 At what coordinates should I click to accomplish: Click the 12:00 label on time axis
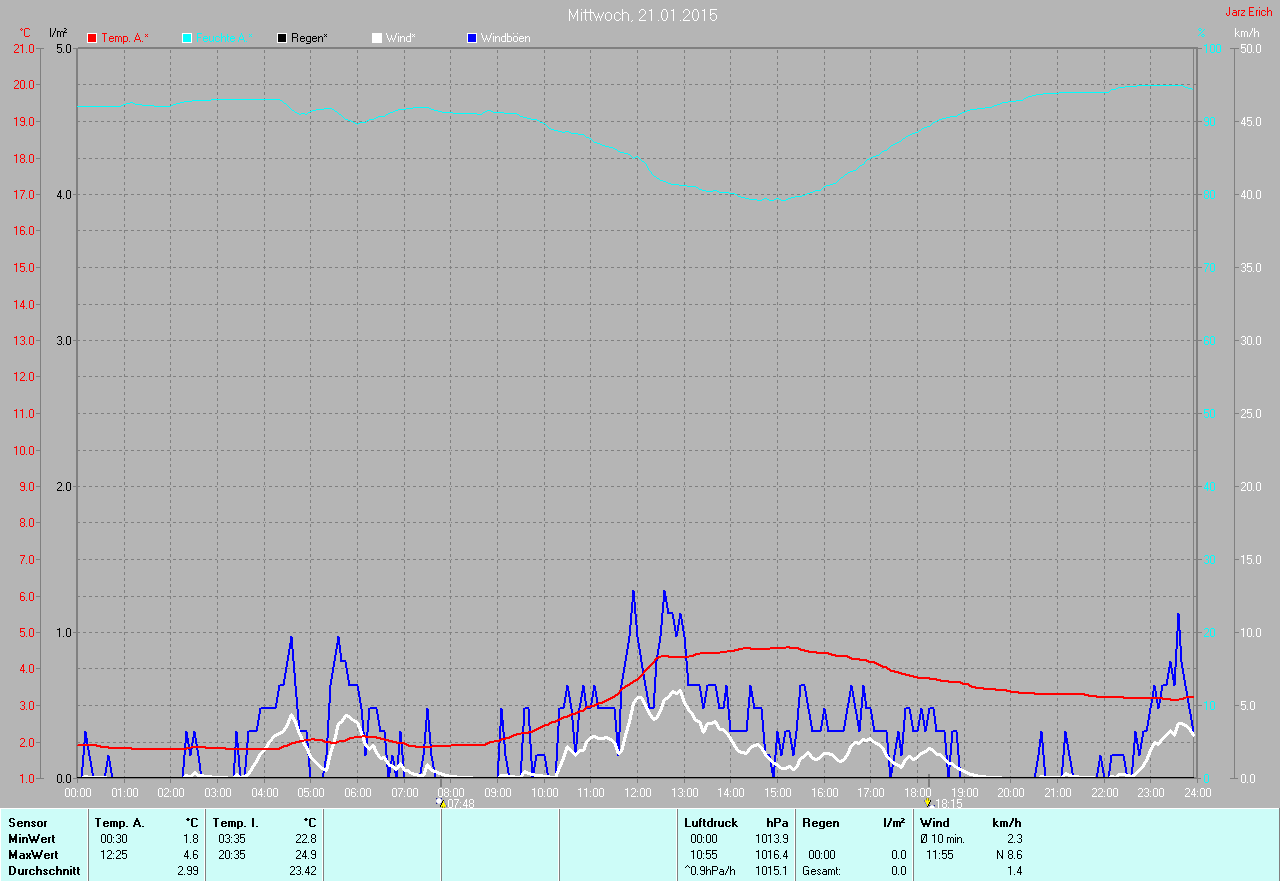(x=637, y=793)
